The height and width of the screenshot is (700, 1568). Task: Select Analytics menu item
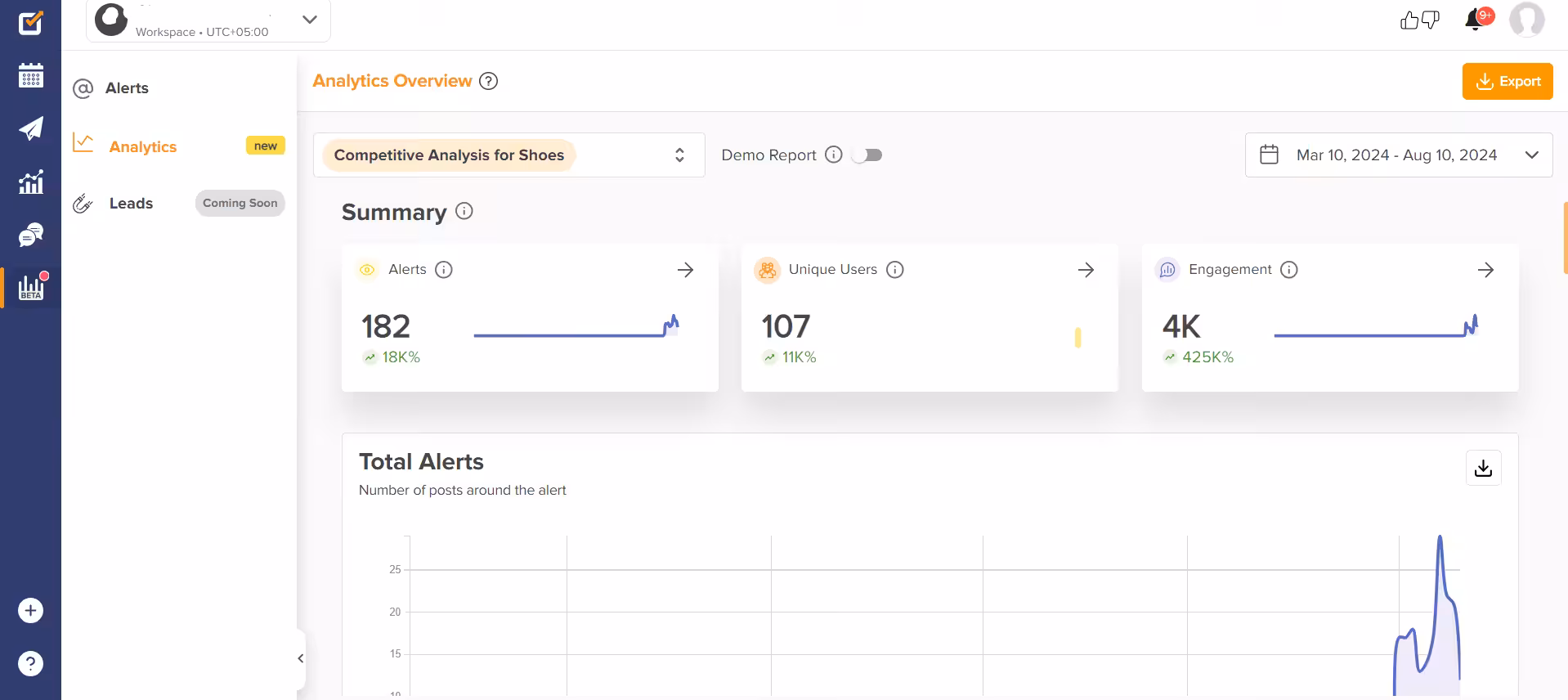(x=143, y=146)
